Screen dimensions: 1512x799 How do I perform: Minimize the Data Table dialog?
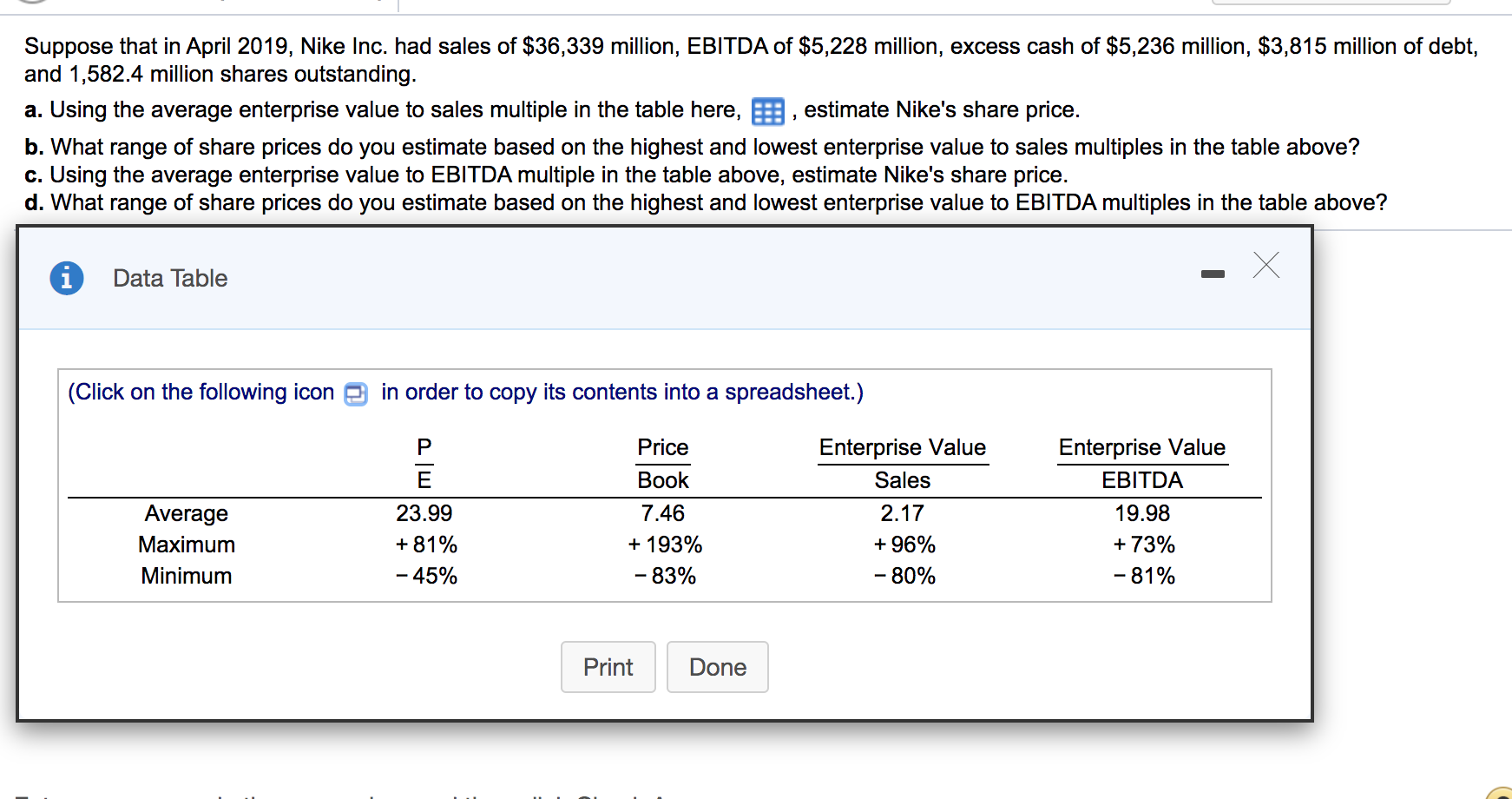[1213, 274]
